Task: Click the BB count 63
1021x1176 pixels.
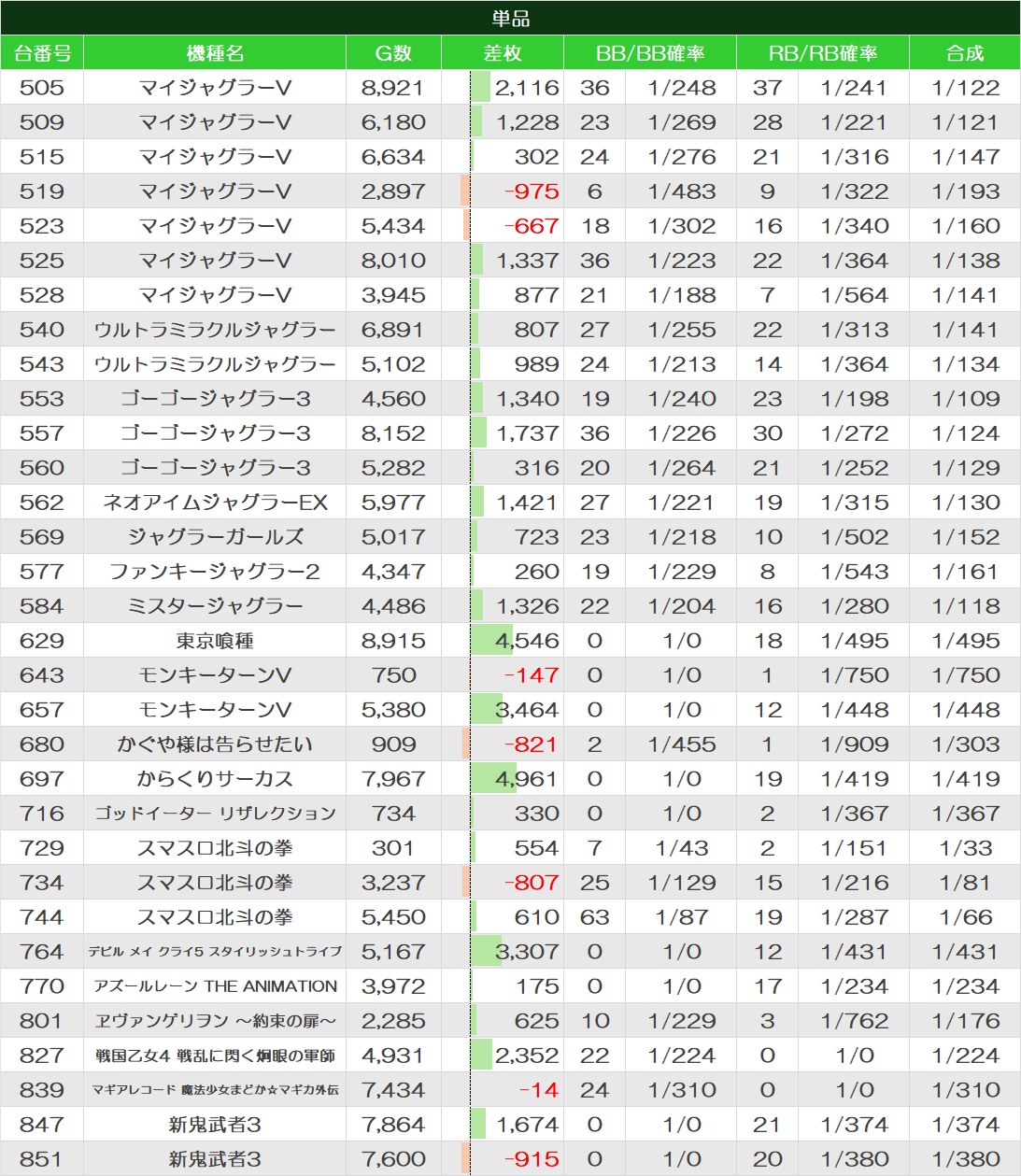Action: (595, 917)
